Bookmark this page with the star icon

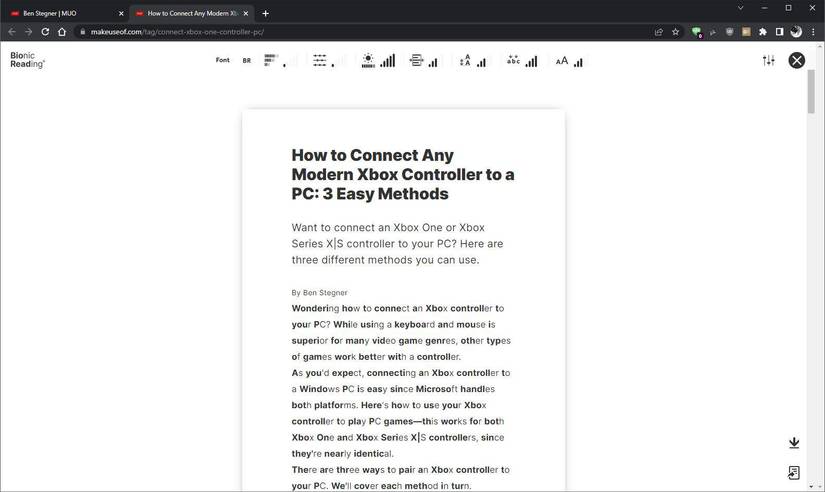(x=676, y=32)
